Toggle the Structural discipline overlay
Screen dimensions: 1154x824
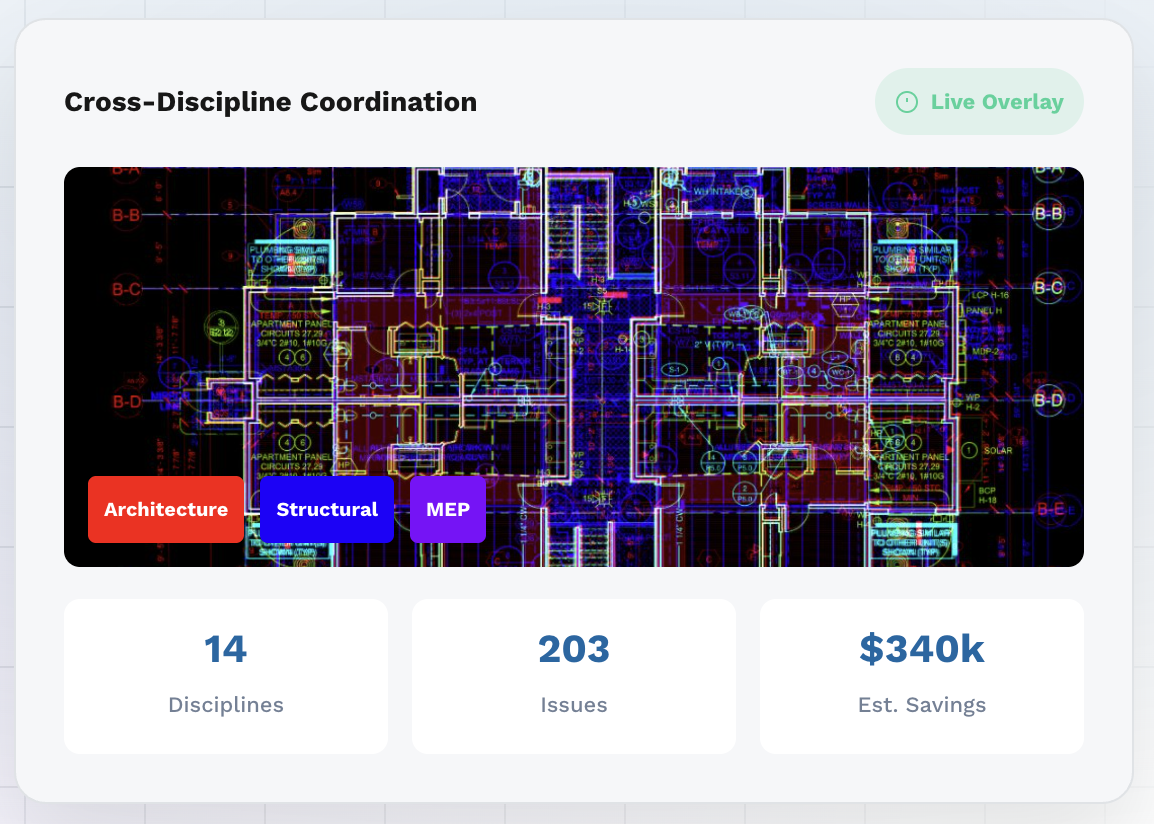click(x=326, y=509)
